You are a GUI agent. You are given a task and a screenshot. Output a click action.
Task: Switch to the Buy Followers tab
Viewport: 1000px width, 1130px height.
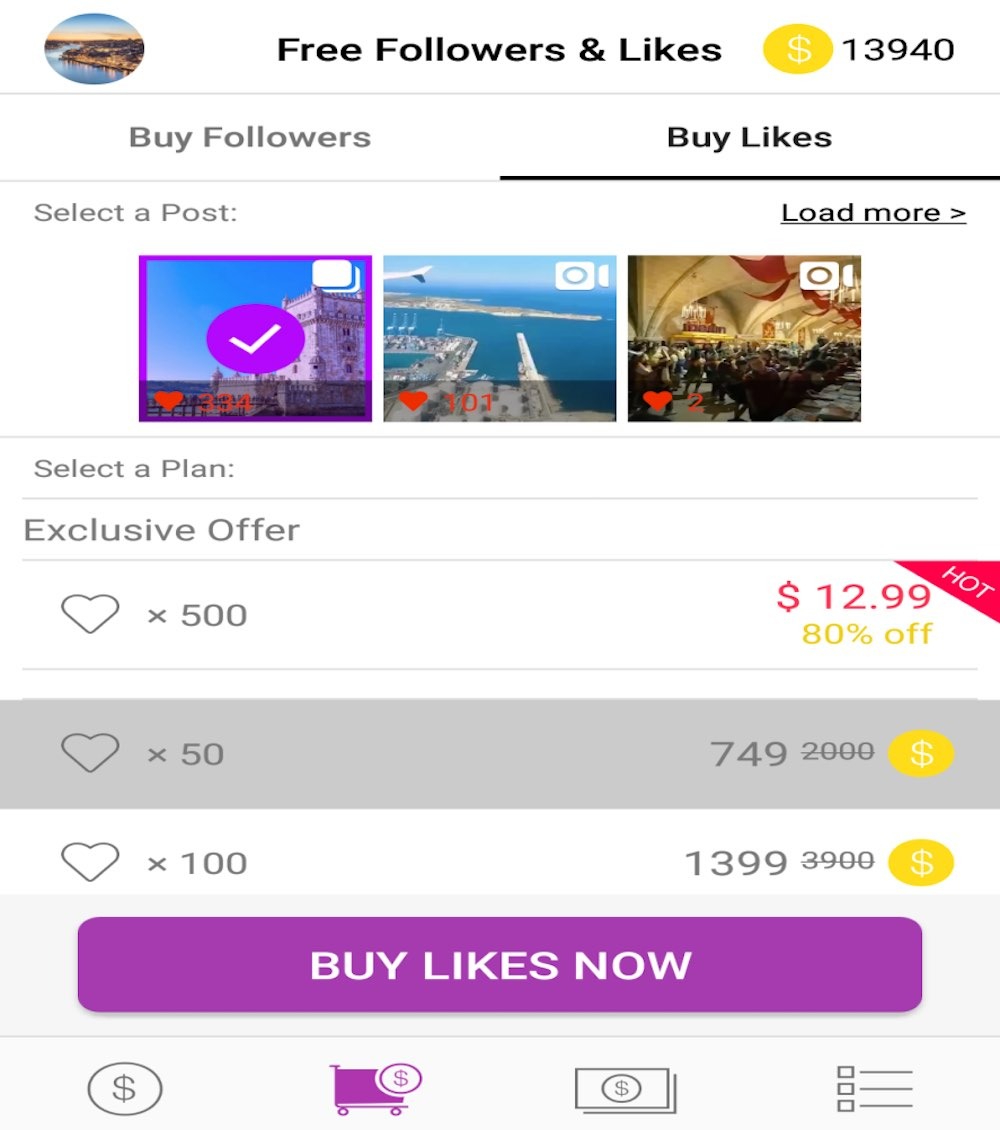pos(249,137)
